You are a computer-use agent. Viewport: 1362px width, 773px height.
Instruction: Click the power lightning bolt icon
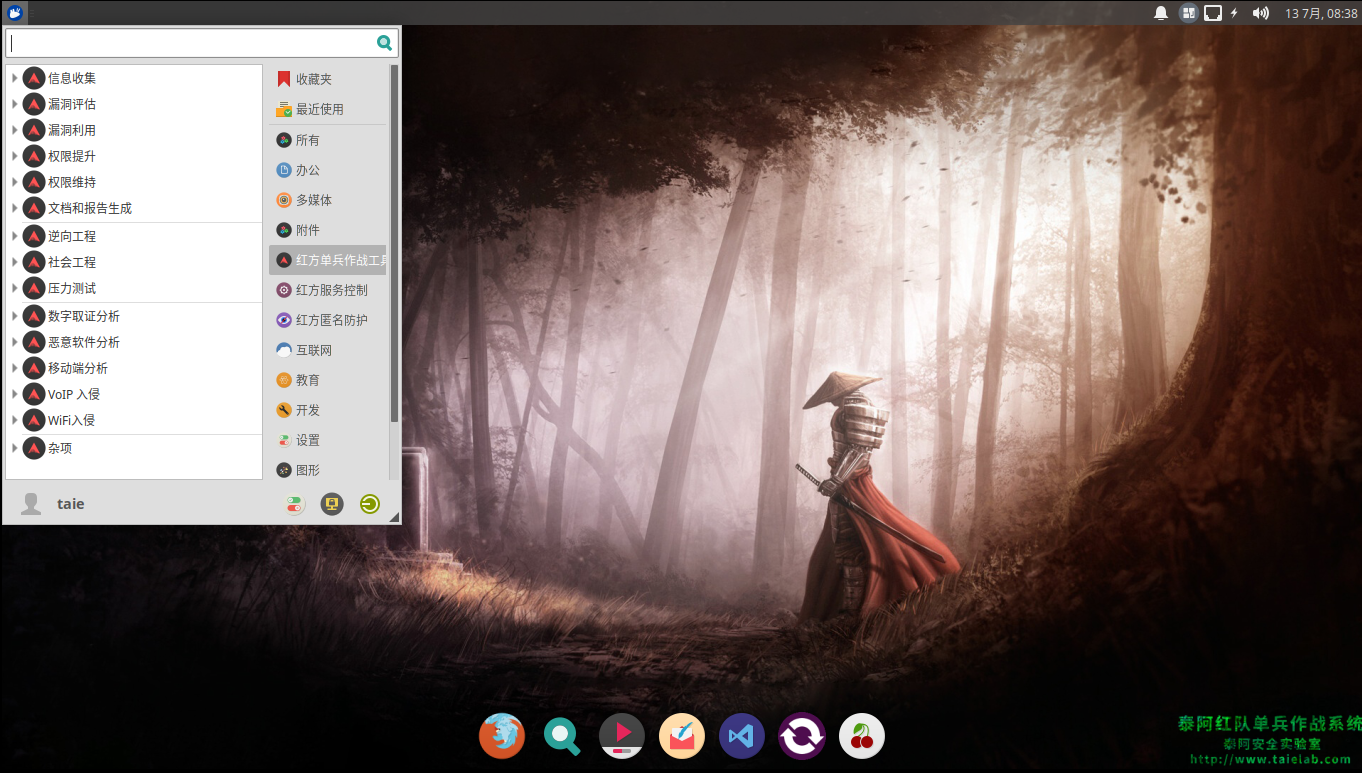point(1234,13)
